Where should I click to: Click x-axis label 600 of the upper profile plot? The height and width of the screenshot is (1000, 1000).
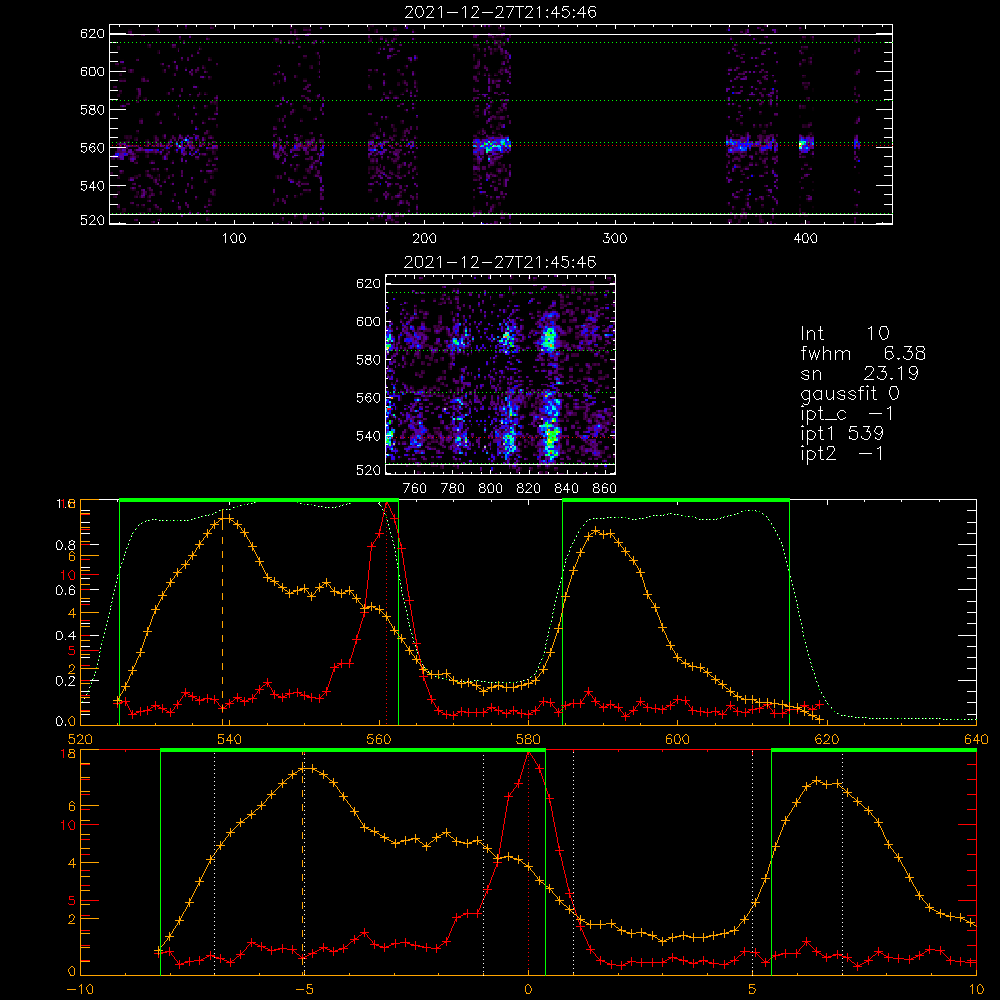[677, 739]
